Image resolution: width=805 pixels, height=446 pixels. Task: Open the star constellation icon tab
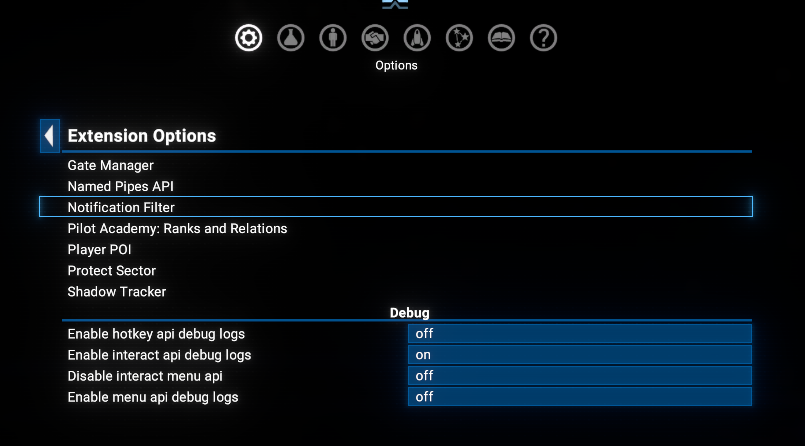pos(459,38)
